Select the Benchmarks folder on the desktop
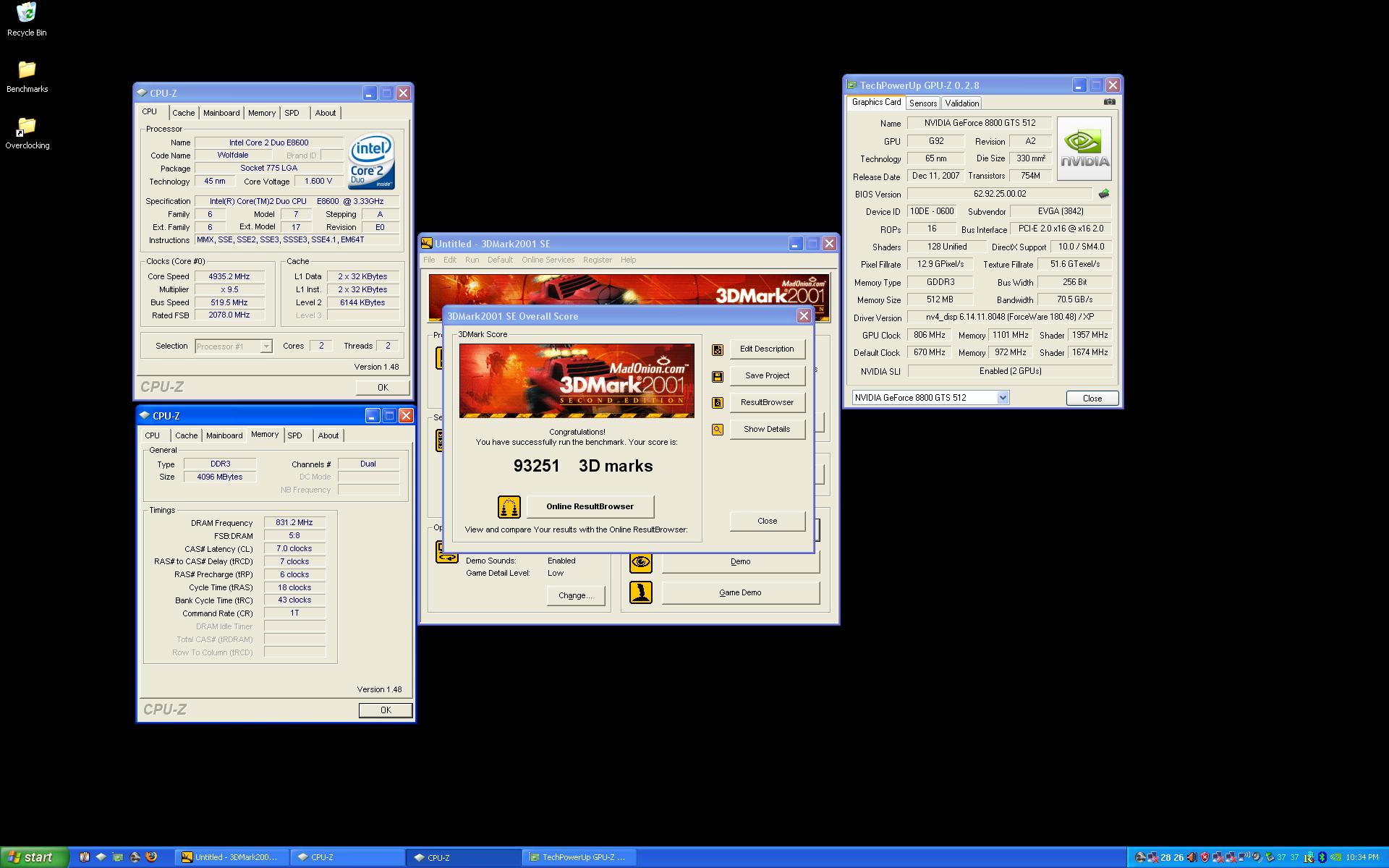 coord(27,77)
